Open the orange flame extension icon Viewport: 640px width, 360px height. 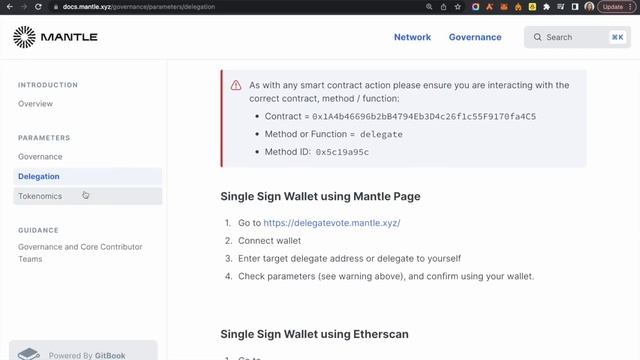tap(518, 7)
